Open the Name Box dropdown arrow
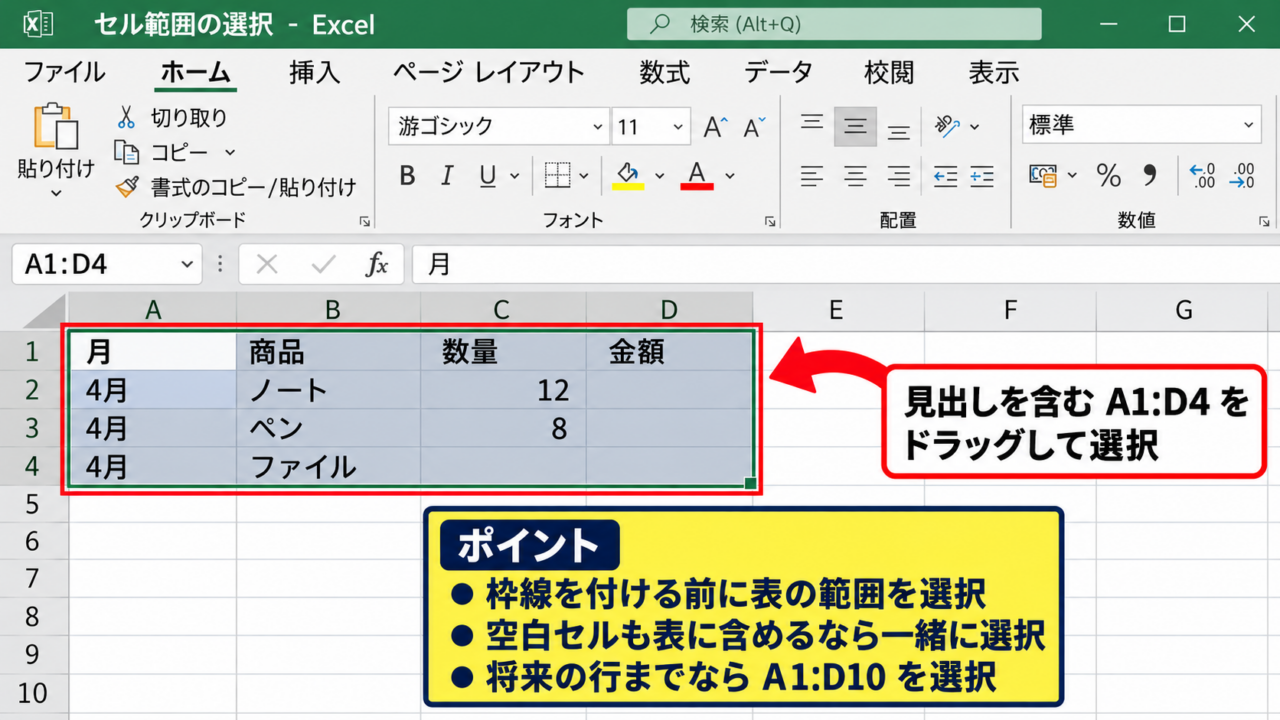Viewport: 1280px width, 720px height. click(186, 264)
